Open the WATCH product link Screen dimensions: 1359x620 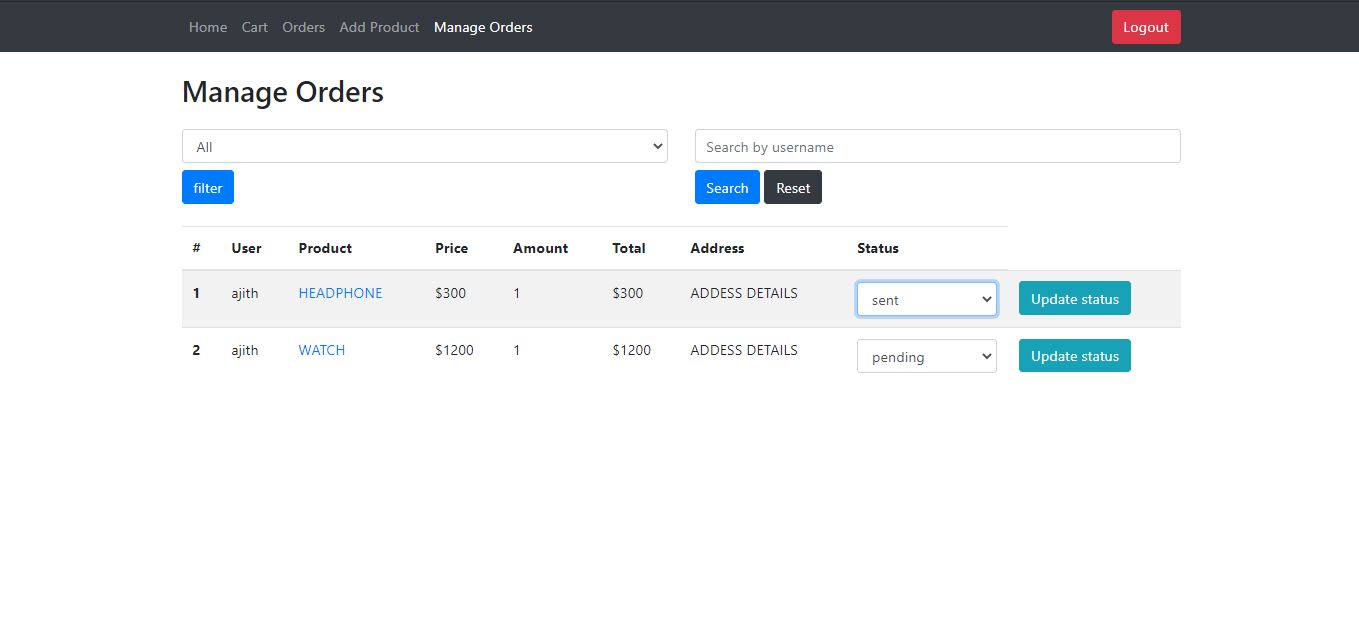322,350
